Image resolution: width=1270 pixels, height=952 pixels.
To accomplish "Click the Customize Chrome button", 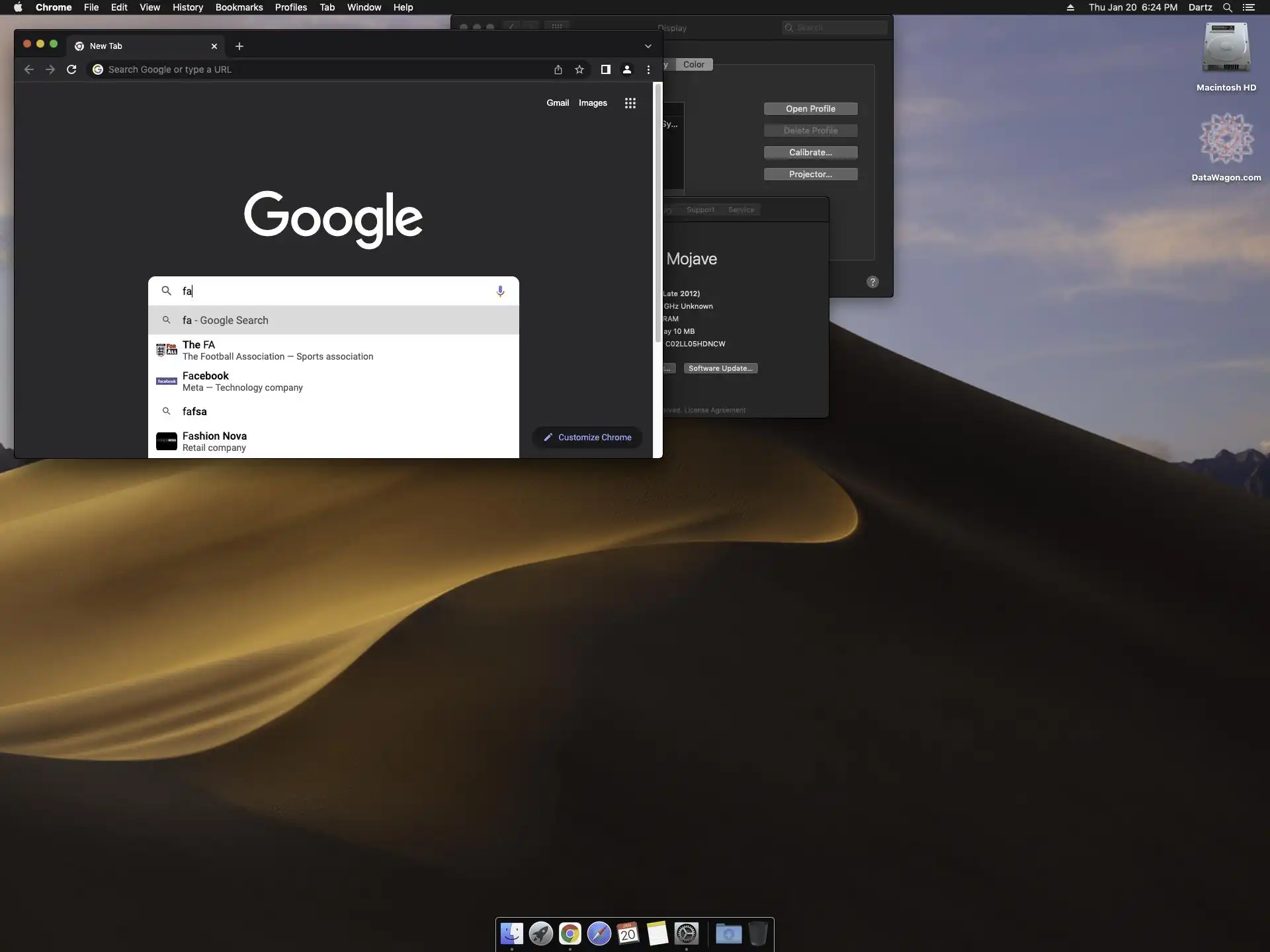I will click(587, 437).
